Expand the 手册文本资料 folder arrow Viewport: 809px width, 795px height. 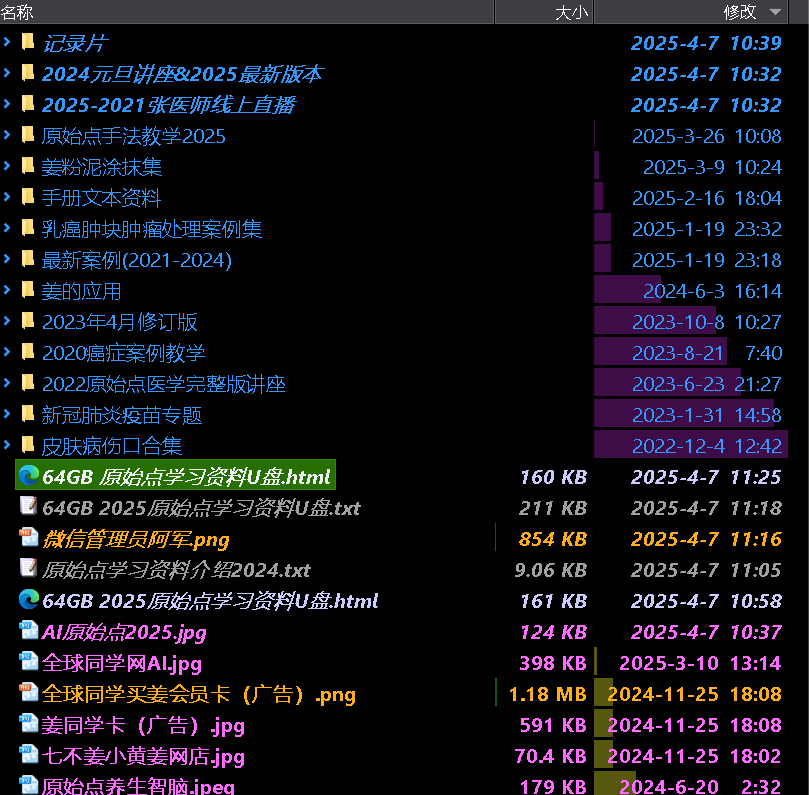click(x=7, y=197)
